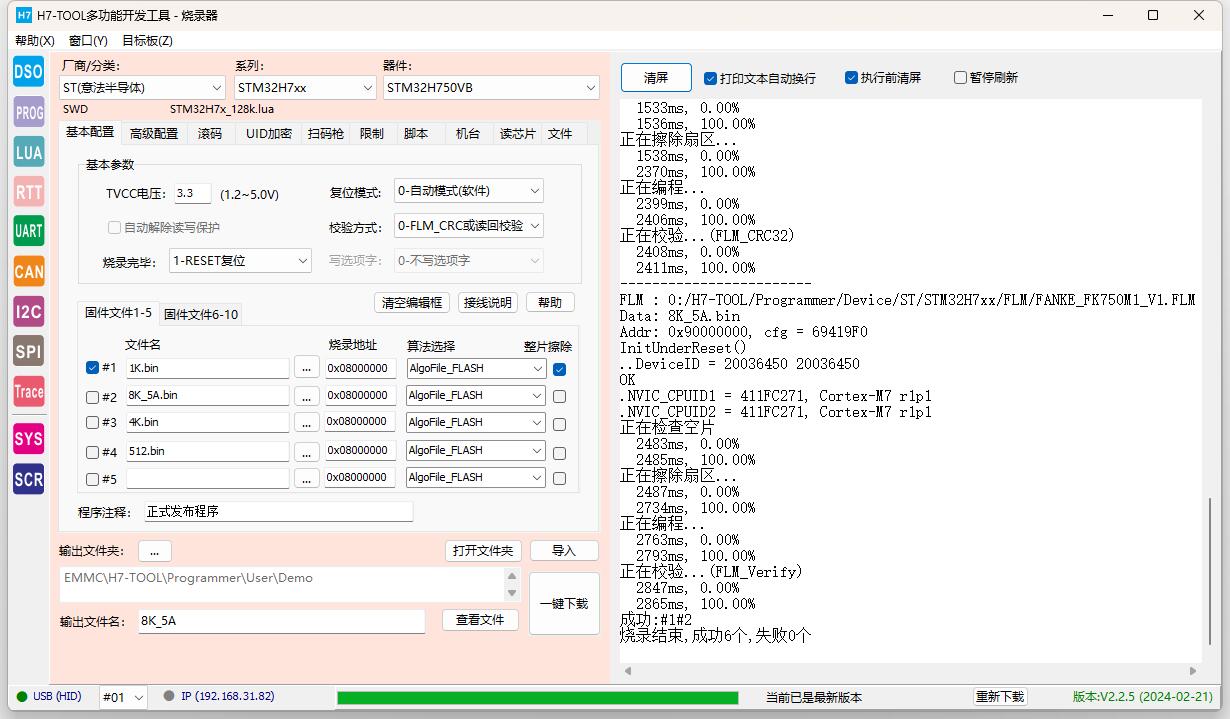Enable firmware file #3 checkbox
This screenshot has height=719, width=1230.
pos(93,423)
